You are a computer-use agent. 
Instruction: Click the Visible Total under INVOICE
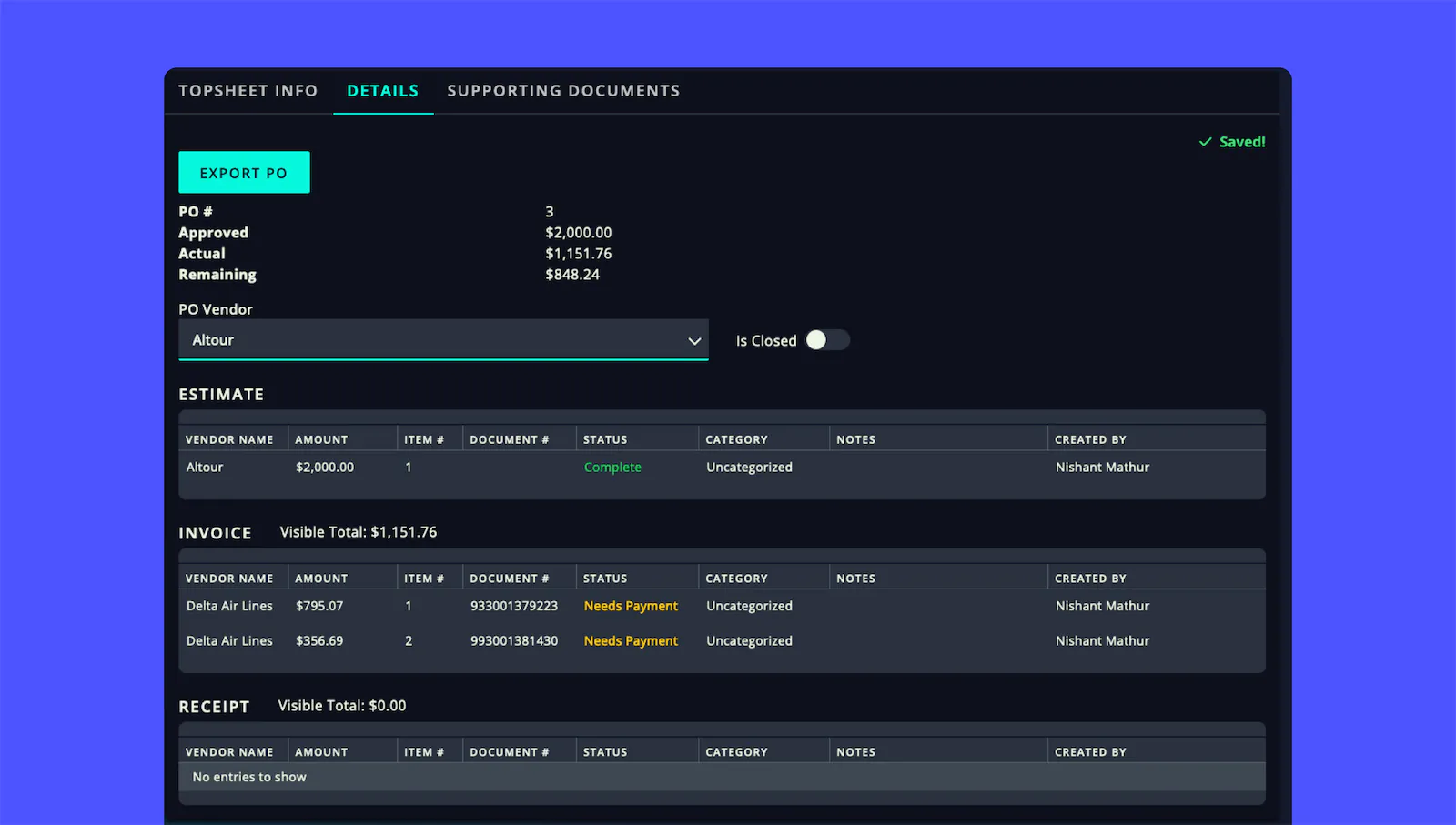point(358,531)
